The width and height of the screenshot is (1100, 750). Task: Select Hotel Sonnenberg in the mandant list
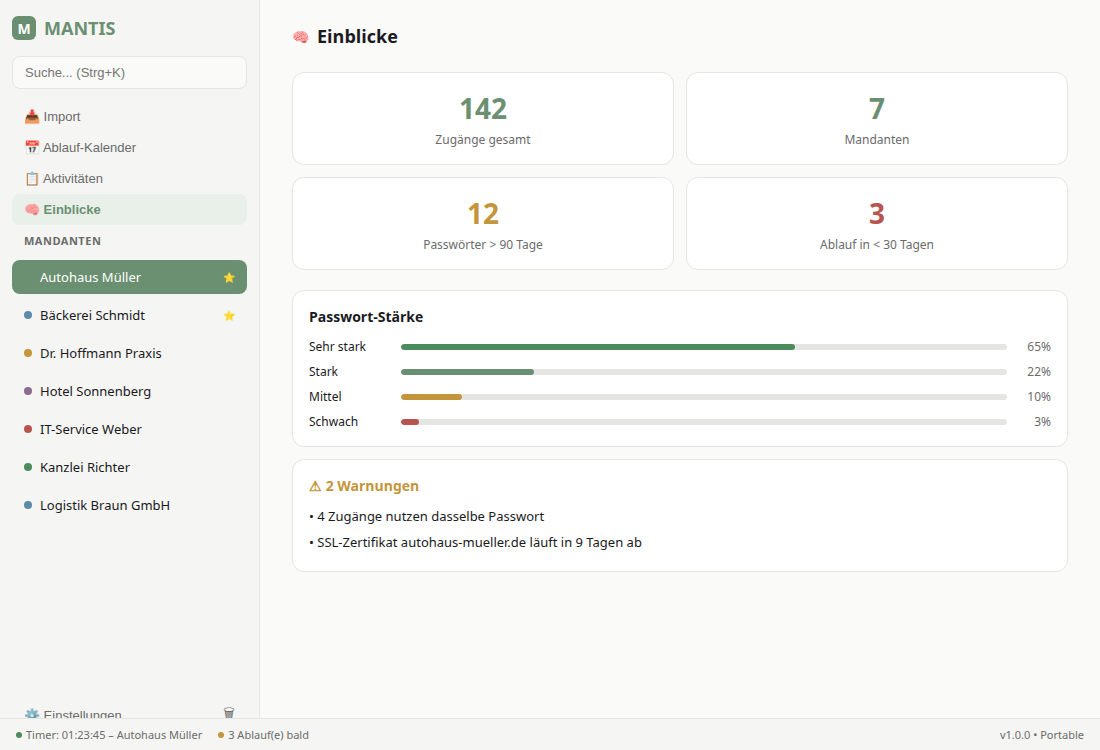[x=95, y=392]
